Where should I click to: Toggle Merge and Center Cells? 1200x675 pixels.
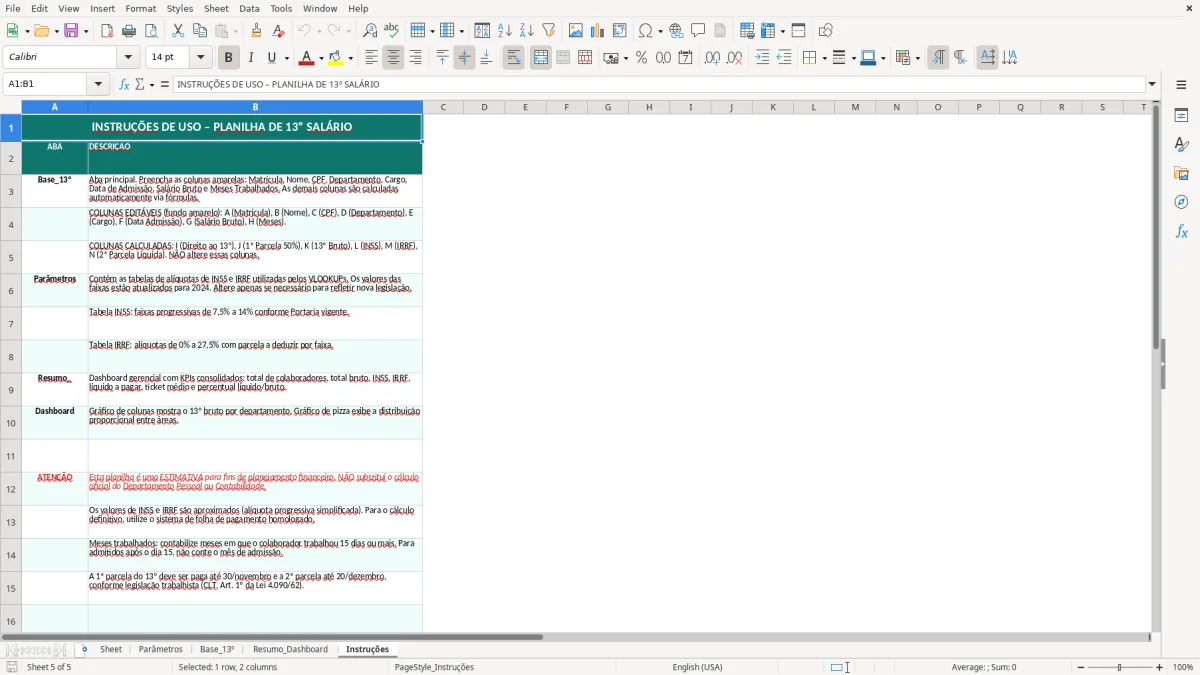coord(541,58)
